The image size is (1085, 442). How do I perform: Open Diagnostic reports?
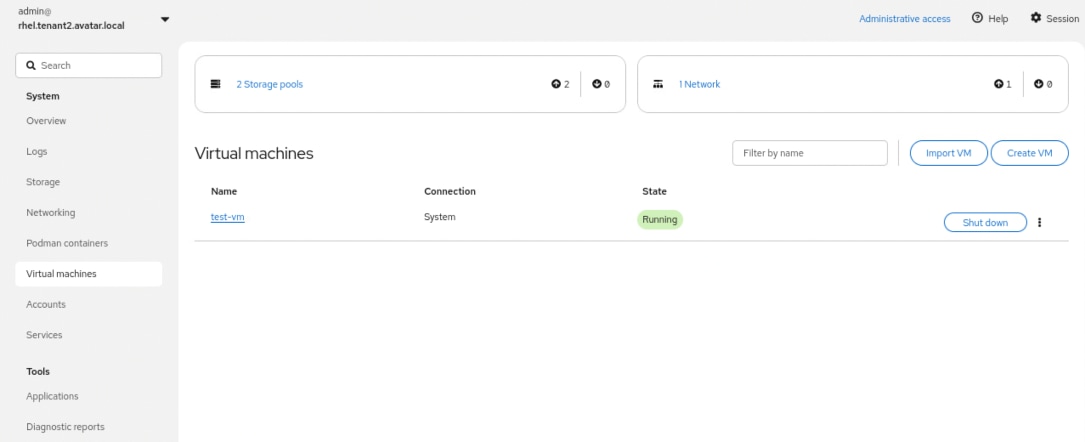(65, 427)
